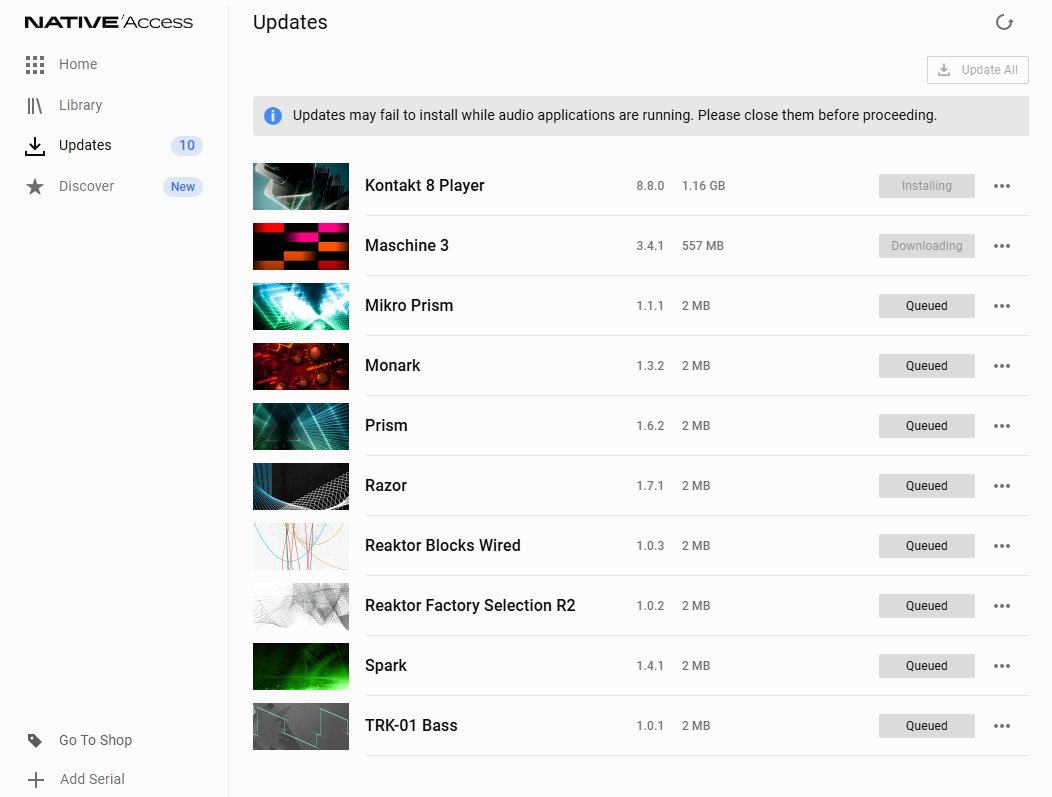Click the Reaktor Blocks Wired thumbnail
Screen dimensions: 1052x797
[301, 547]
